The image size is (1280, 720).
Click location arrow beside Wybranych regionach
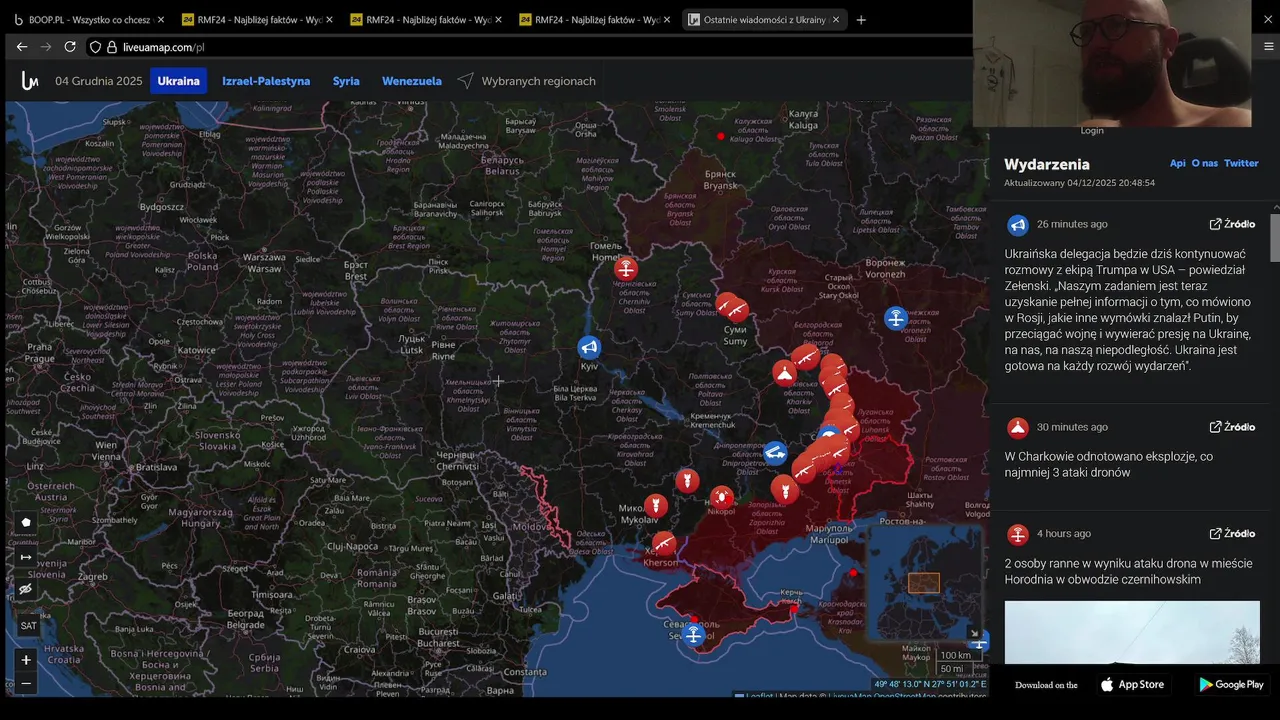coord(466,81)
